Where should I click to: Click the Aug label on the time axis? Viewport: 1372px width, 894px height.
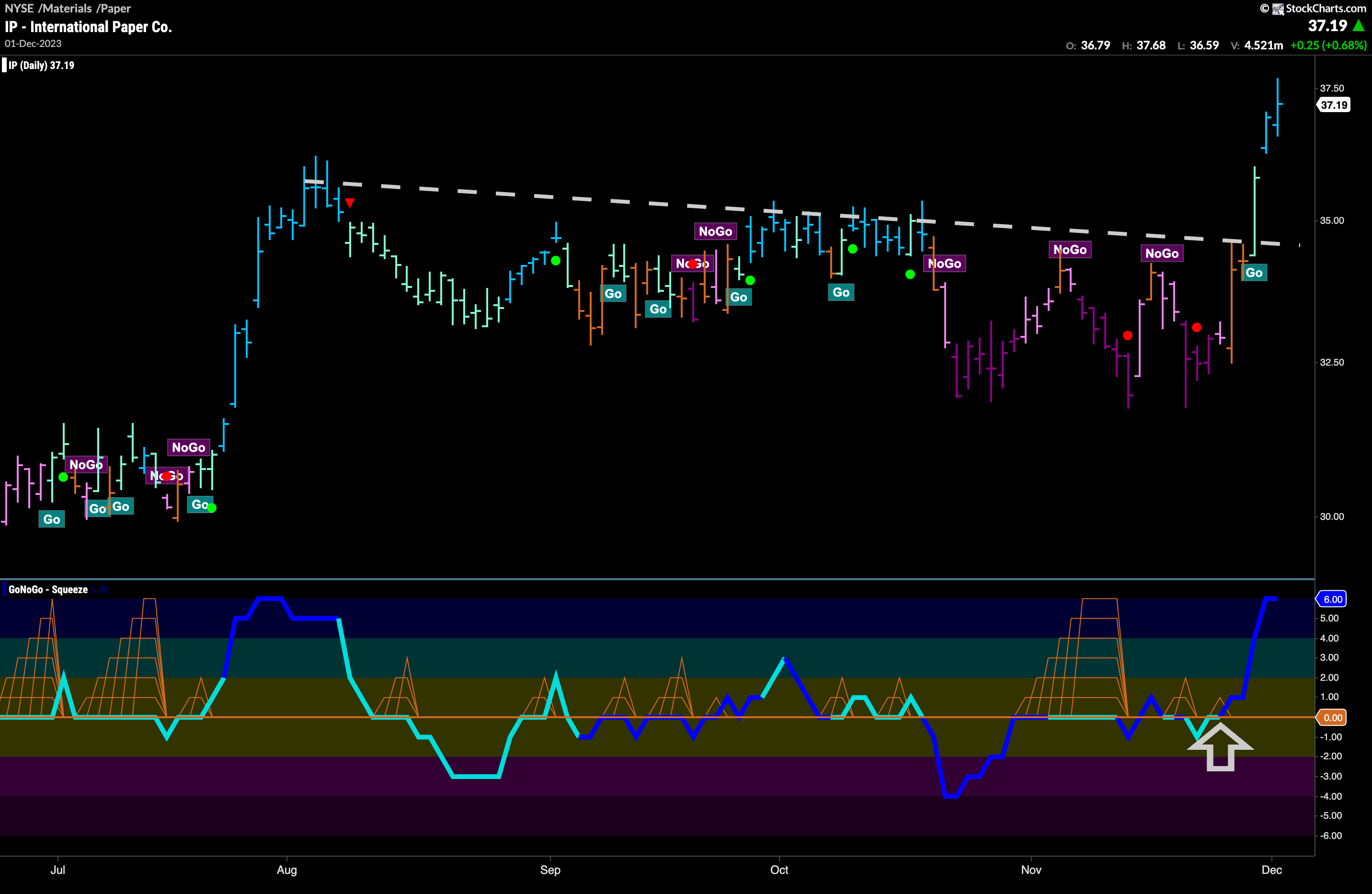(286, 871)
